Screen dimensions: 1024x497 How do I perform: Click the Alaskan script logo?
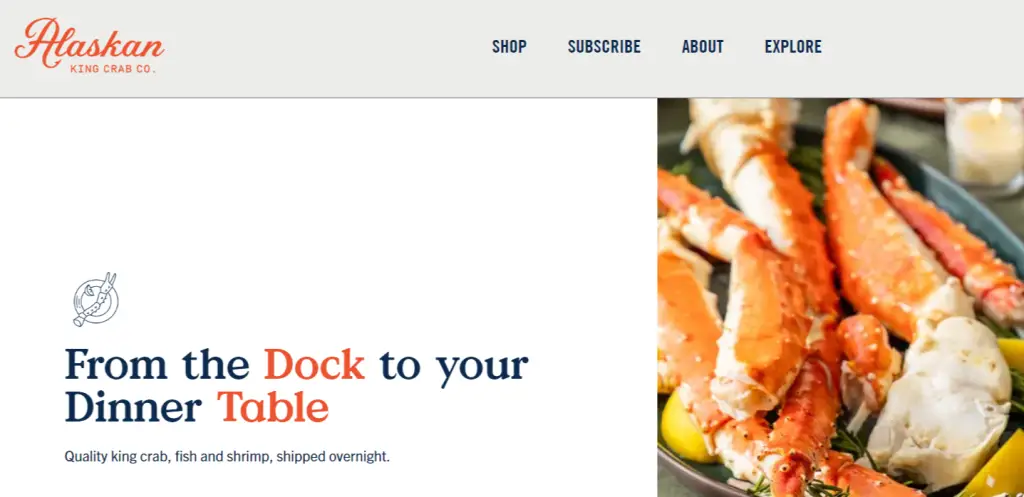89,42
